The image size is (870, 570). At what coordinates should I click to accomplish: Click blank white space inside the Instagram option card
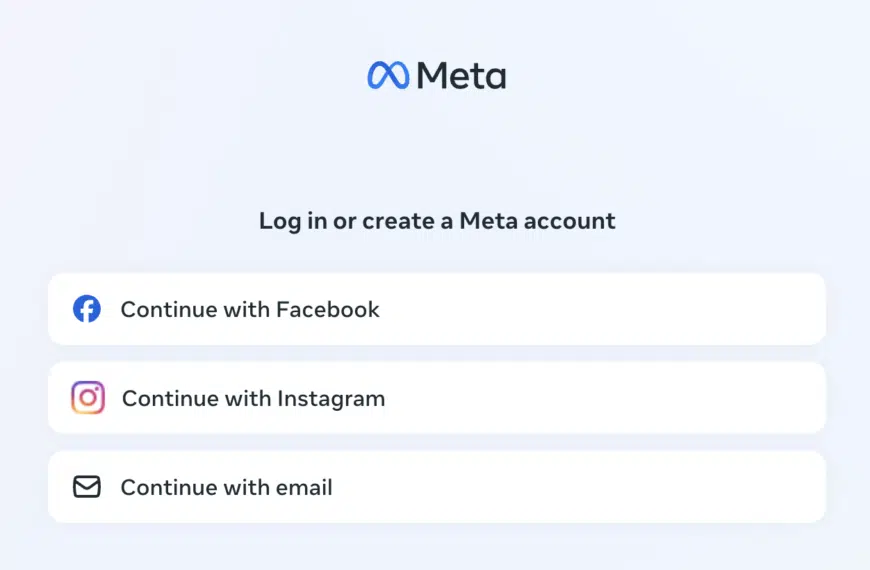[610, 398]
